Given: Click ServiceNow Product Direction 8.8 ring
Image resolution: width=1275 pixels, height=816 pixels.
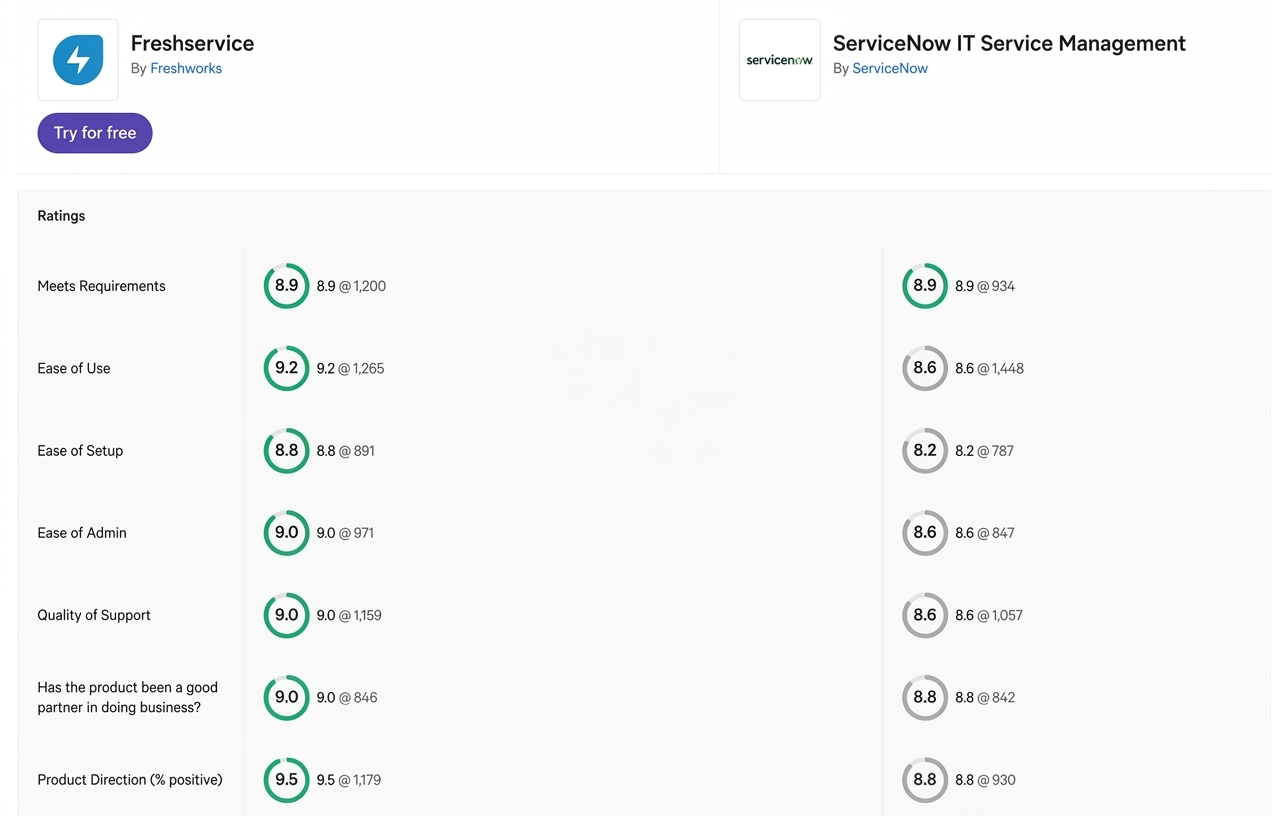Looking at the screenshot, I should click(x=925, y=780).
